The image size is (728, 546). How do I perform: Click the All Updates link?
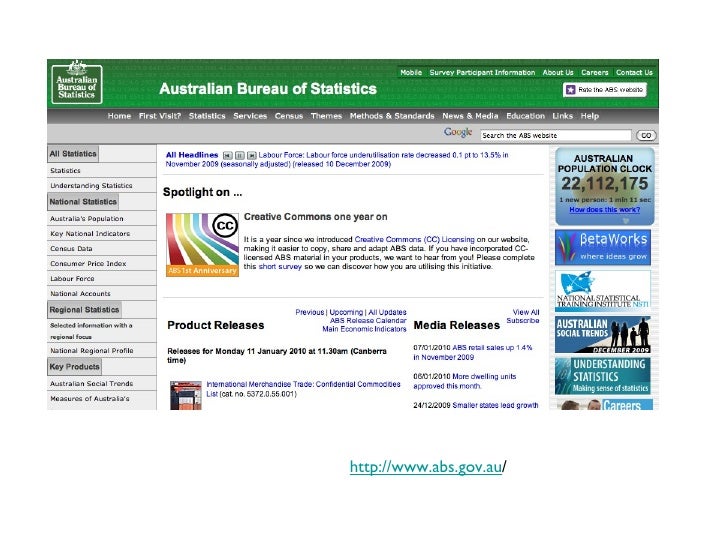coord(387,312)
